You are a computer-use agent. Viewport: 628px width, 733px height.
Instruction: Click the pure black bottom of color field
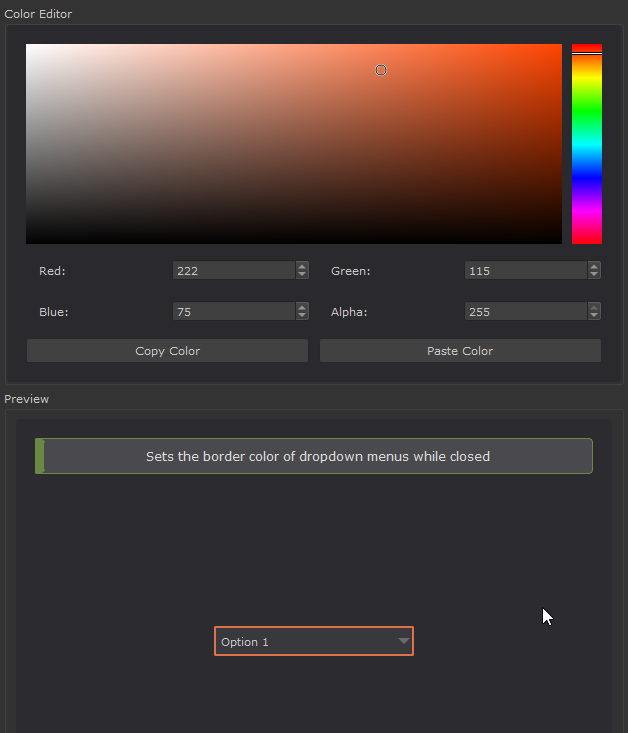point(294,240)
